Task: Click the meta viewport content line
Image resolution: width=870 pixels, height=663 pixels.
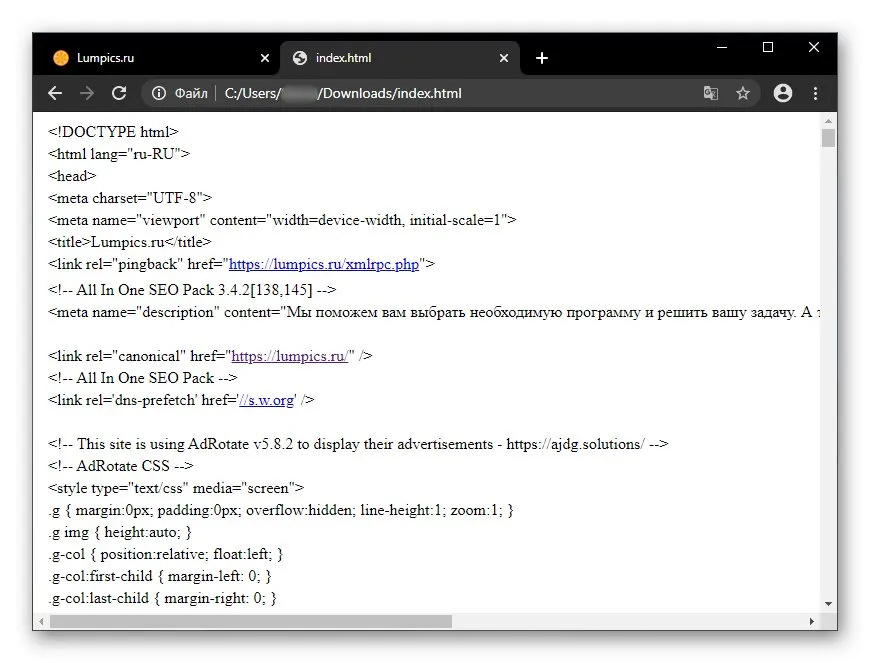Action: click(282, 220)
